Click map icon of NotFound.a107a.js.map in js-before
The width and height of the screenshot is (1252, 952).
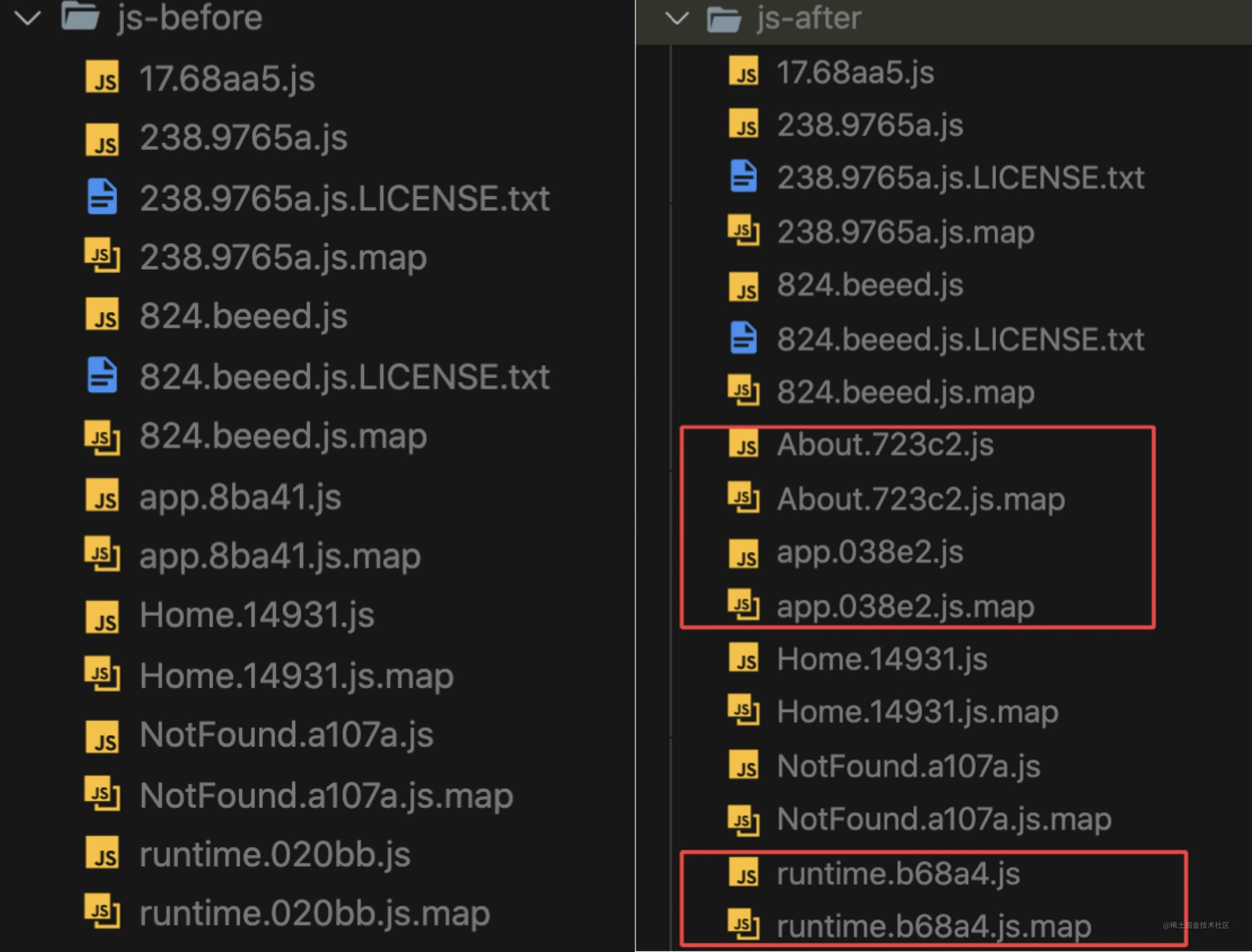coord(103,793)
